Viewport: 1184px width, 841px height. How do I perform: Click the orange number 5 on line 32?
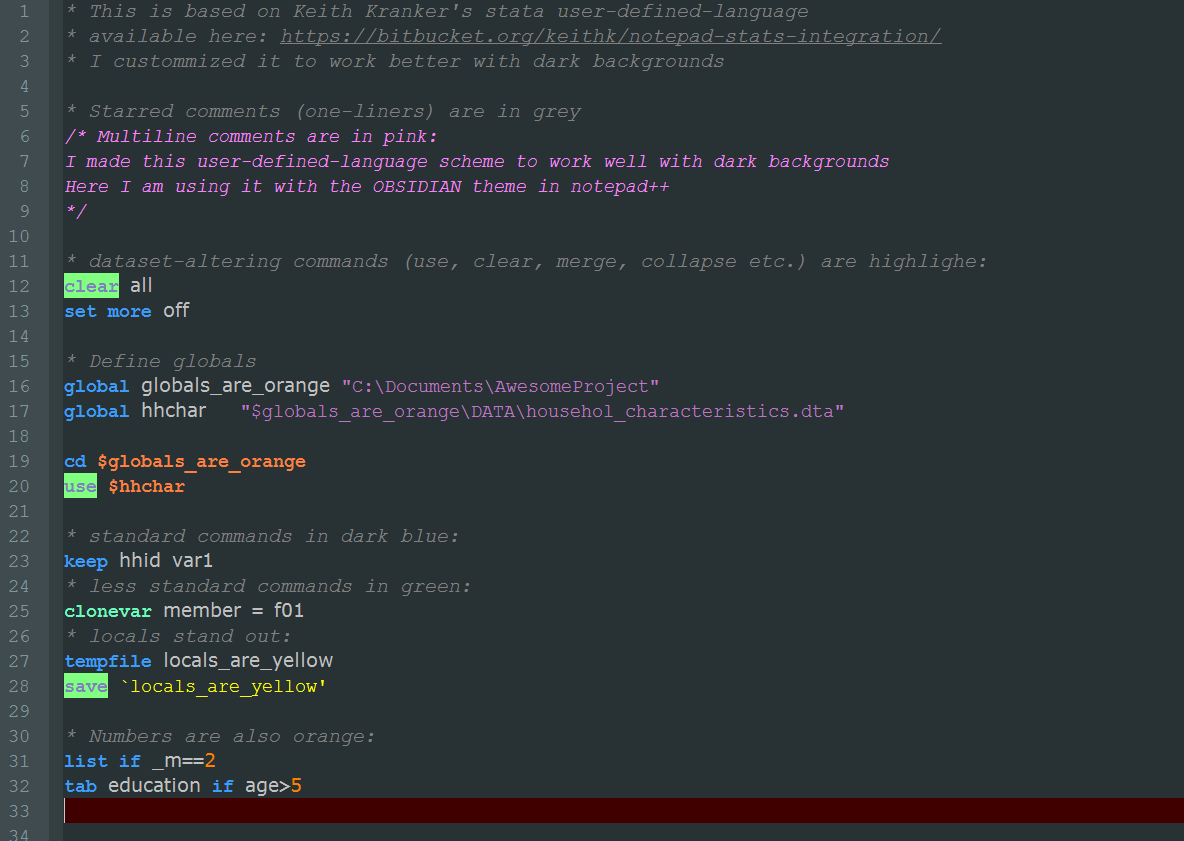pyautogui.click(x=296, y=786)
